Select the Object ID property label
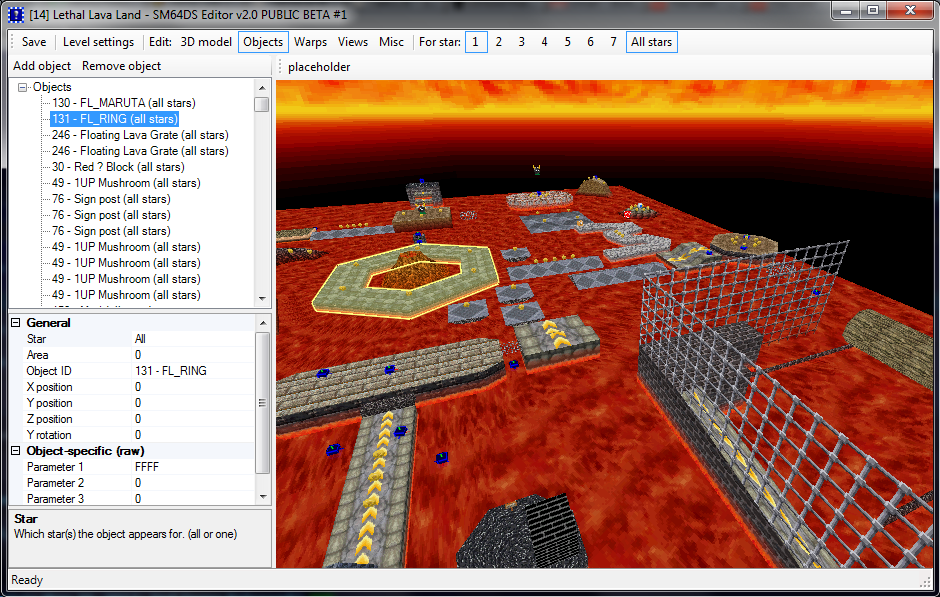Image resolution: width=940 pixels, height=597 pixels. click(49, 371)
